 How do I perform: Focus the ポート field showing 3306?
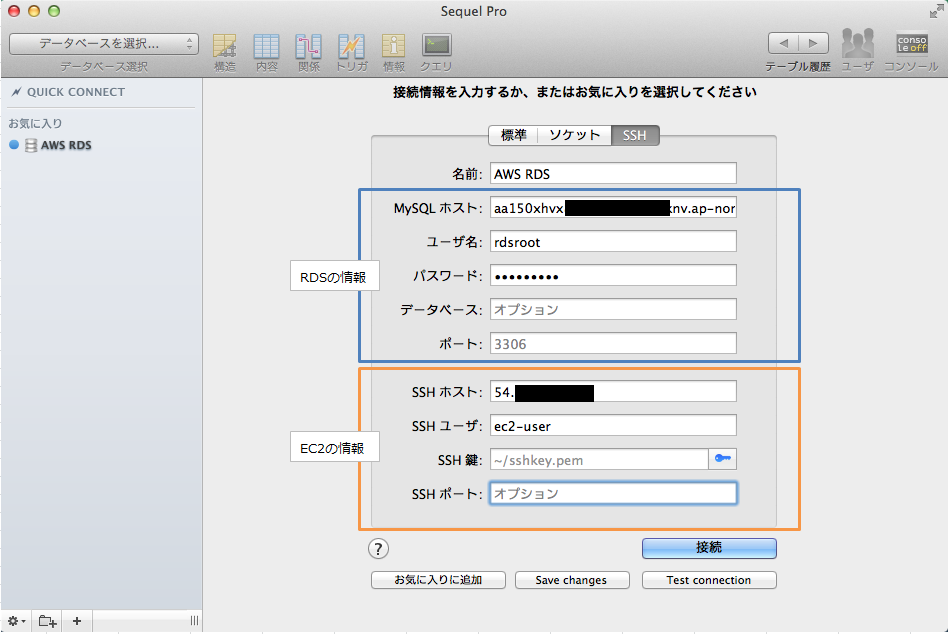pyautogui.click(x=613, y=343)
